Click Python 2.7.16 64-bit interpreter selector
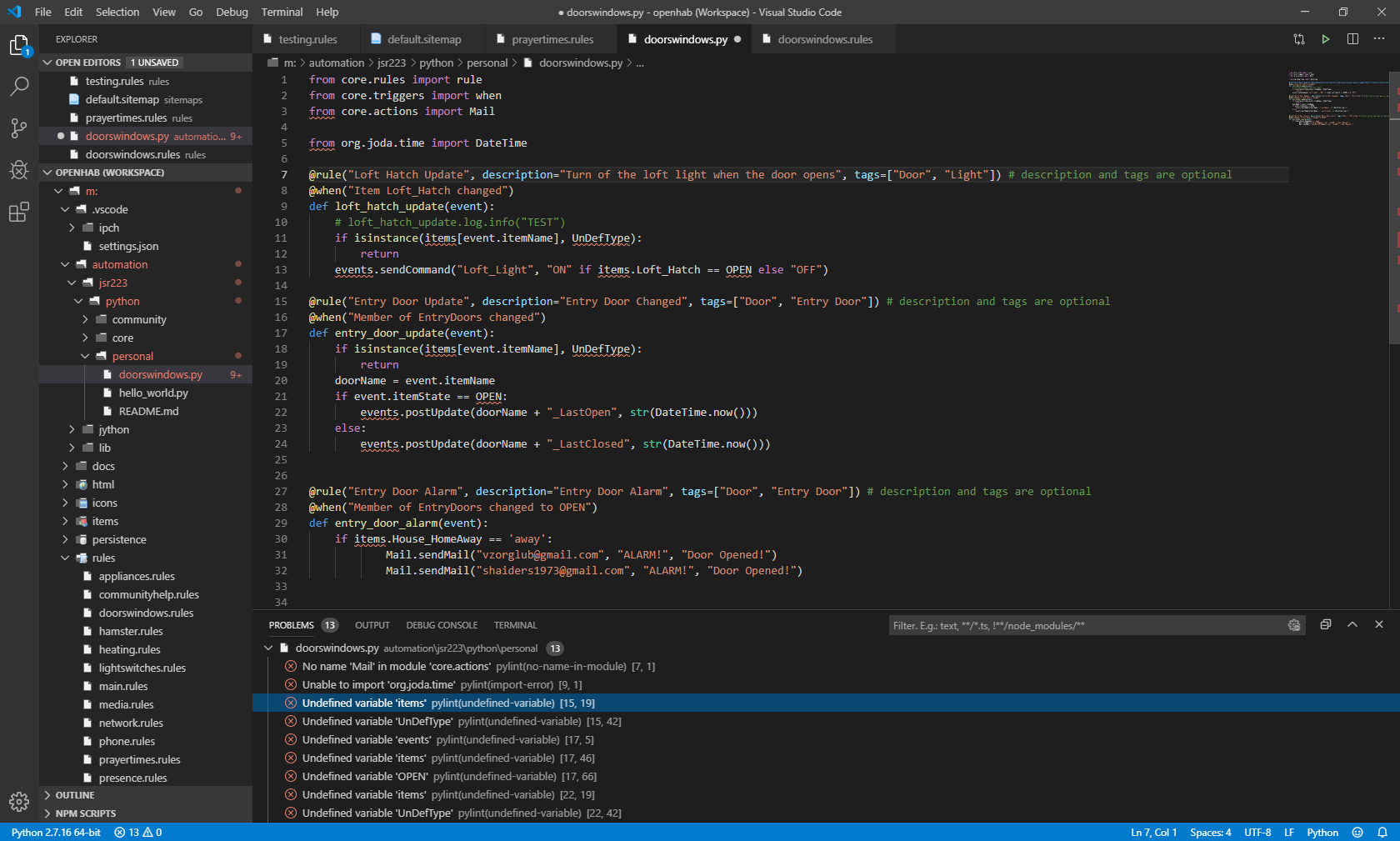This screenshot has height=841, width=1400. 56,832
